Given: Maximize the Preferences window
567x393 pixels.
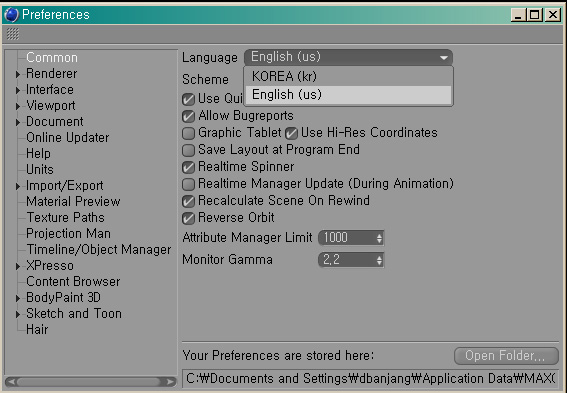Looking at the screenshot, I should coord(535,15).
